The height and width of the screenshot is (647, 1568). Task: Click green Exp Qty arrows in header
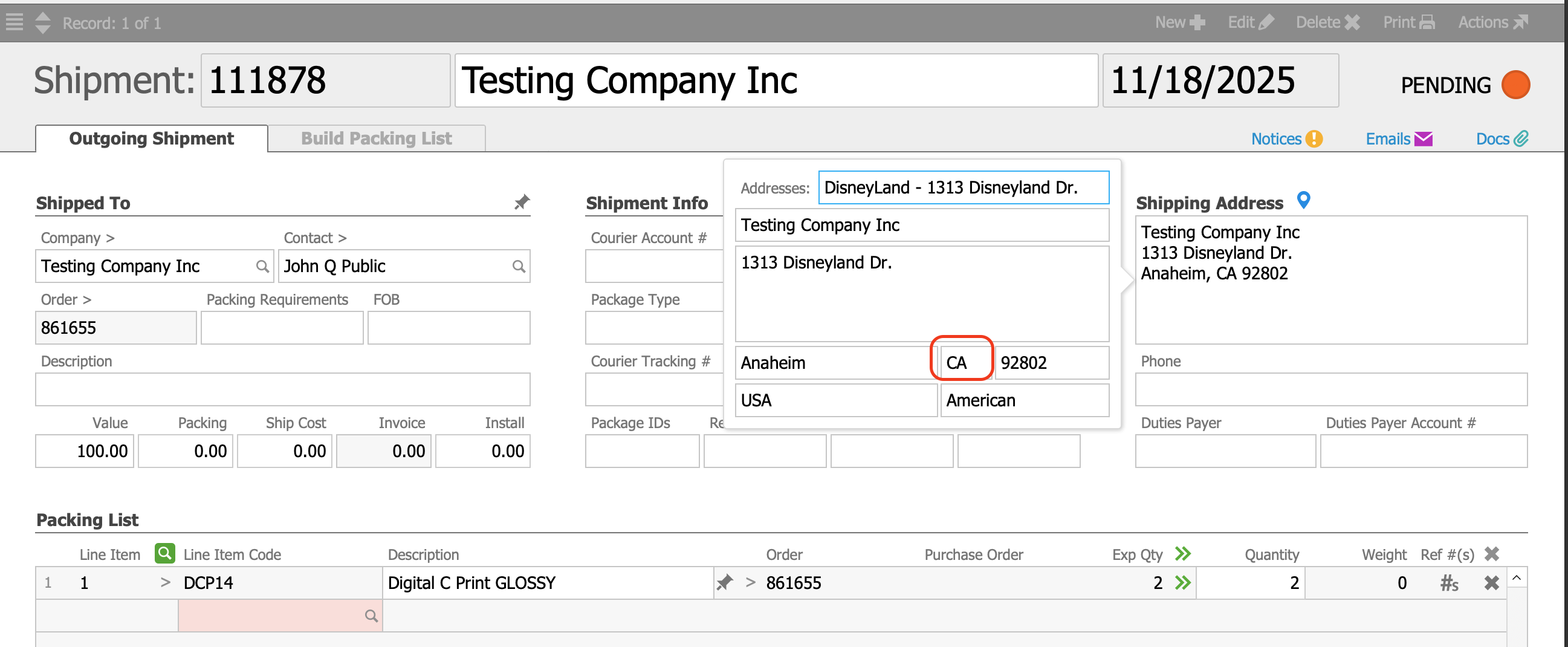(x=1183, y=553)
